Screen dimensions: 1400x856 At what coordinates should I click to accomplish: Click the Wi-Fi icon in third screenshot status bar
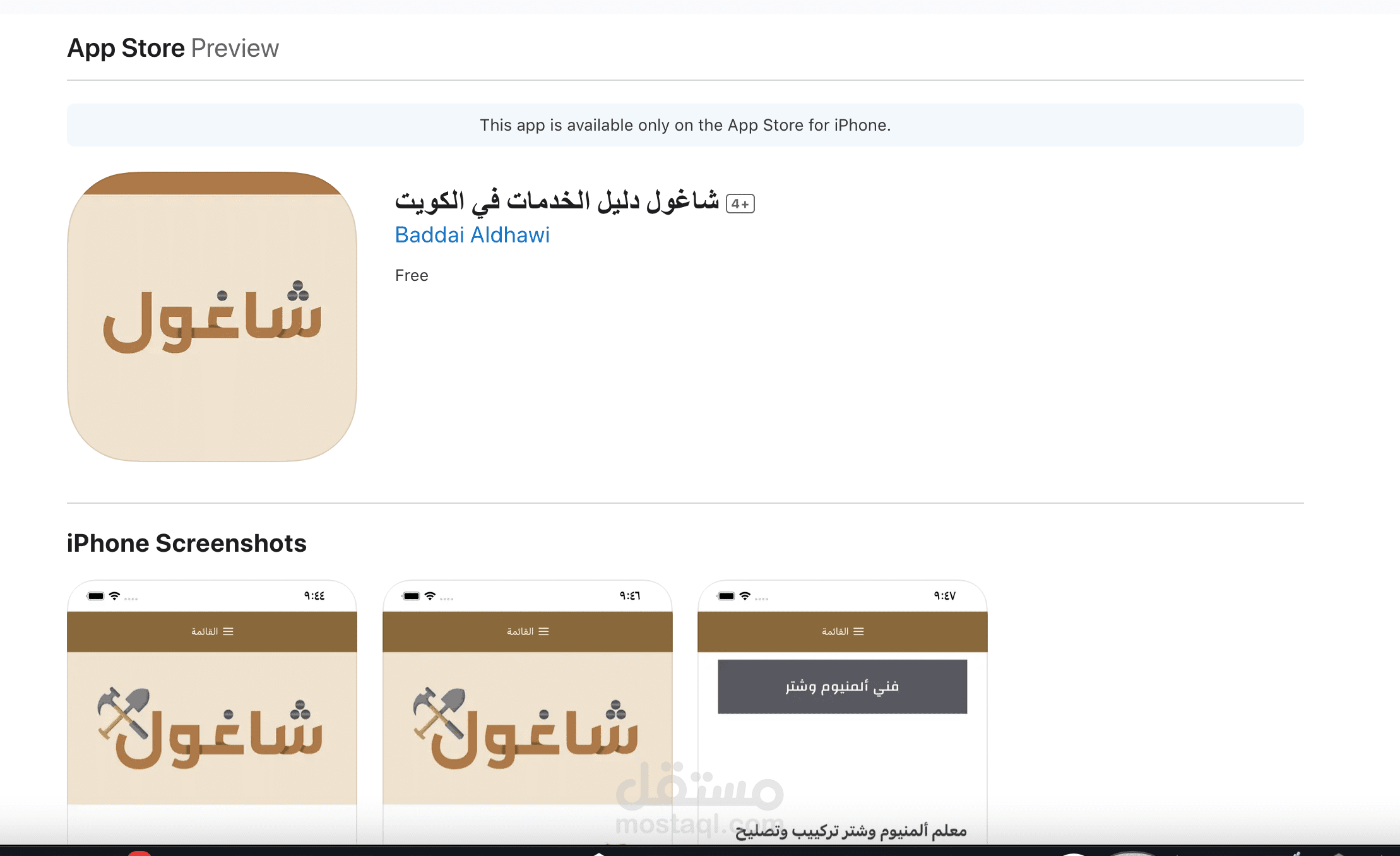click(745, 596)
